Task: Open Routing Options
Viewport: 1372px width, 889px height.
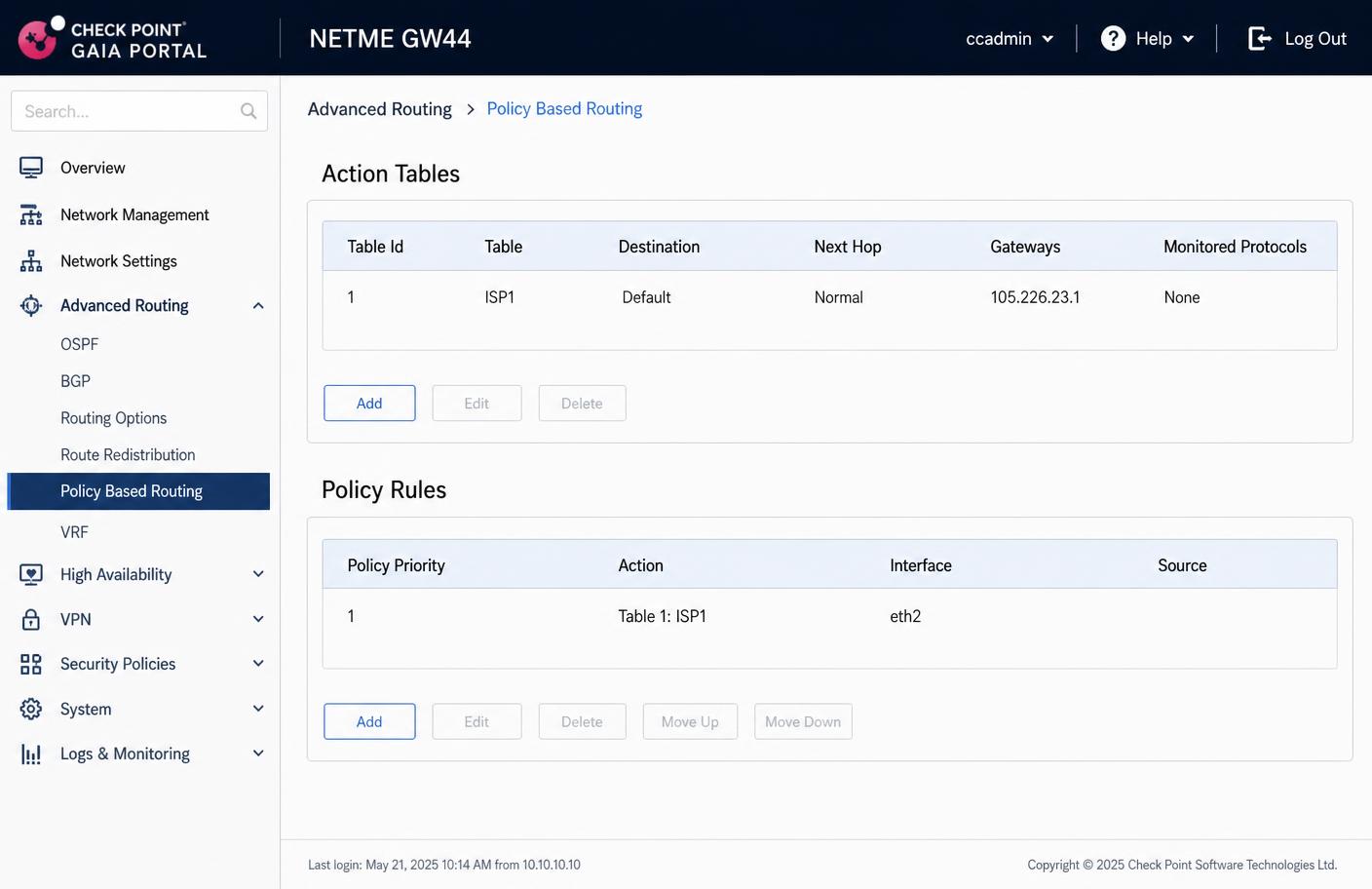Action: [113, 418]
